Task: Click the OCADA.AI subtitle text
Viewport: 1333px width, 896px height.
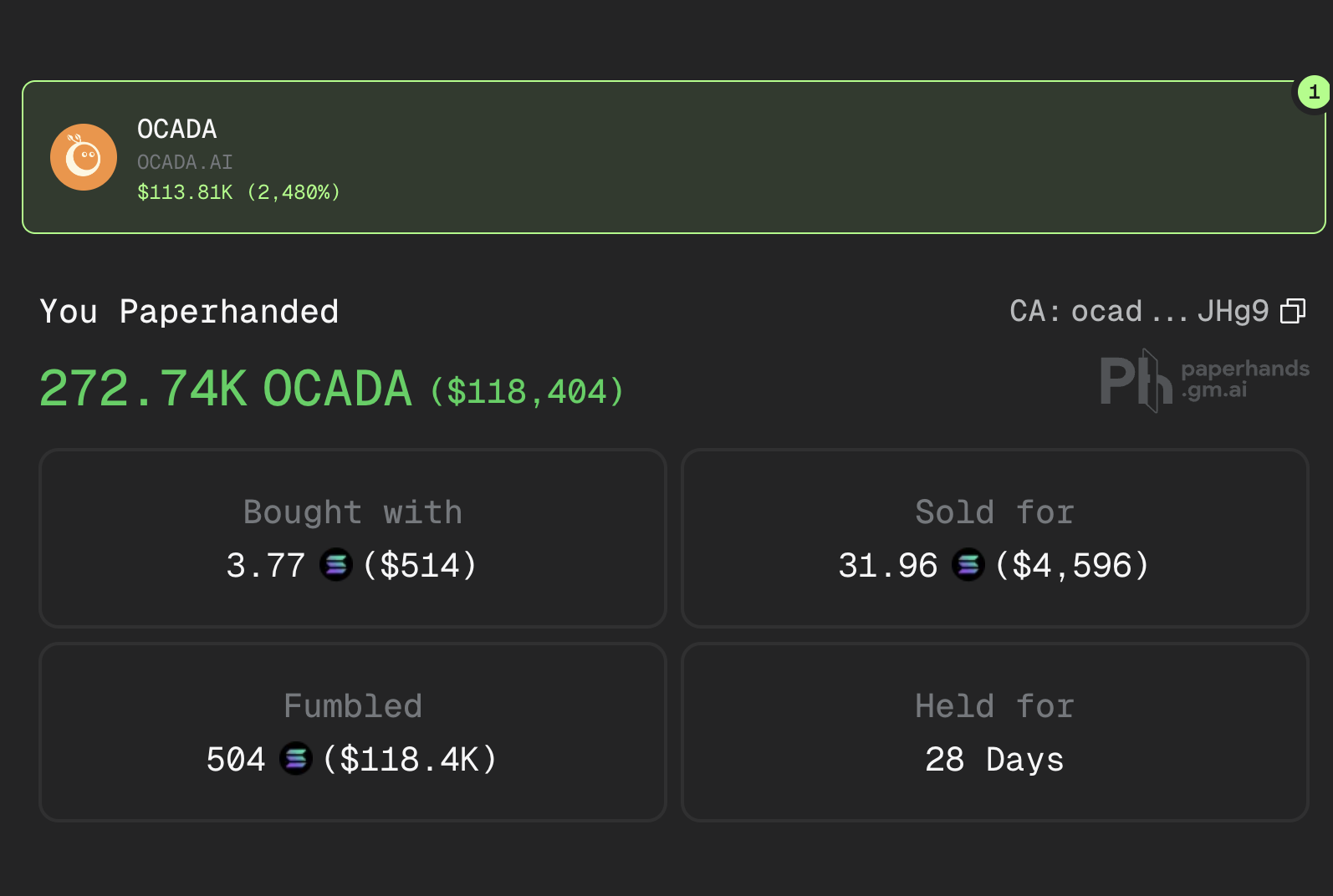Action: click(185, 162)
